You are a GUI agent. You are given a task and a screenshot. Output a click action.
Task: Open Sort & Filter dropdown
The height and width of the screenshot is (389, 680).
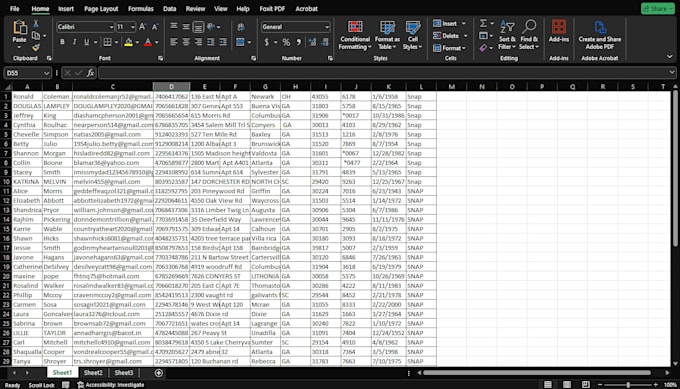(x=507, y=35)
